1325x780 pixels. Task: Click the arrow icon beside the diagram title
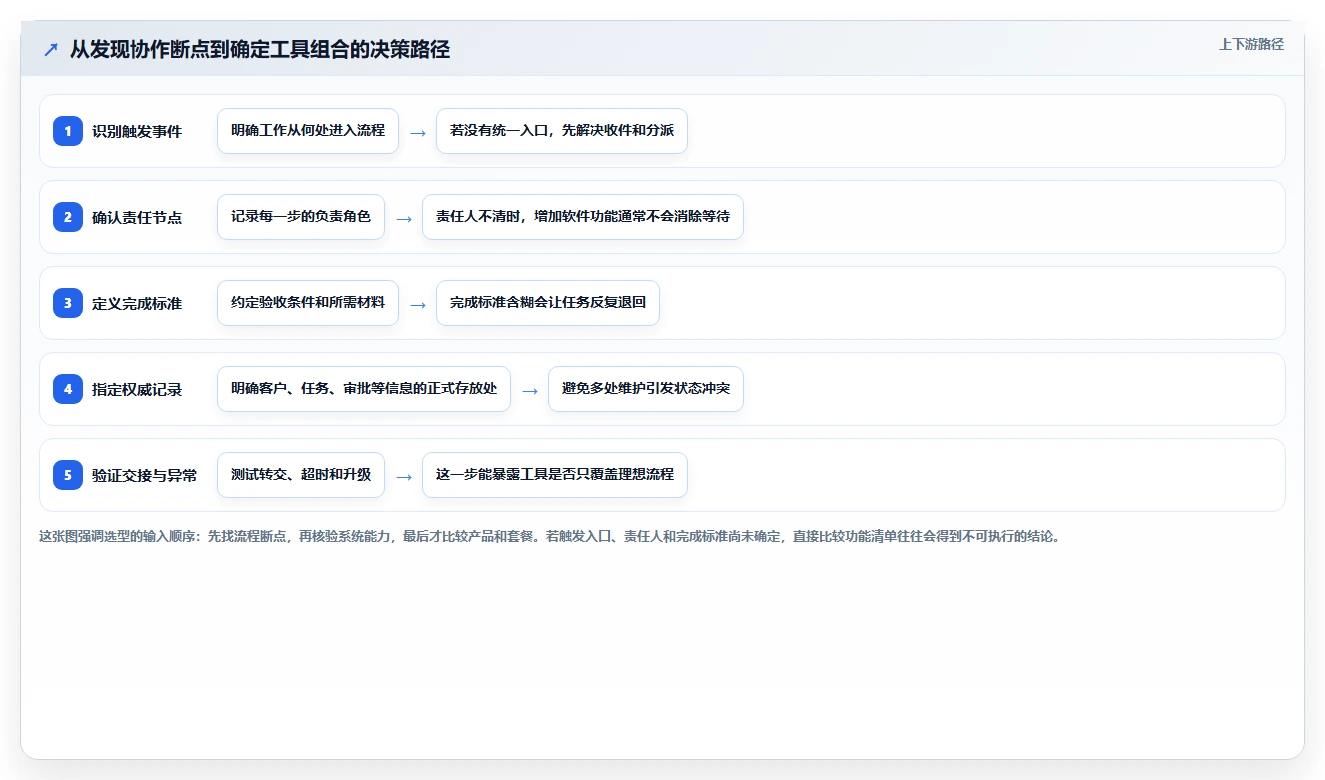click(51, 50)
